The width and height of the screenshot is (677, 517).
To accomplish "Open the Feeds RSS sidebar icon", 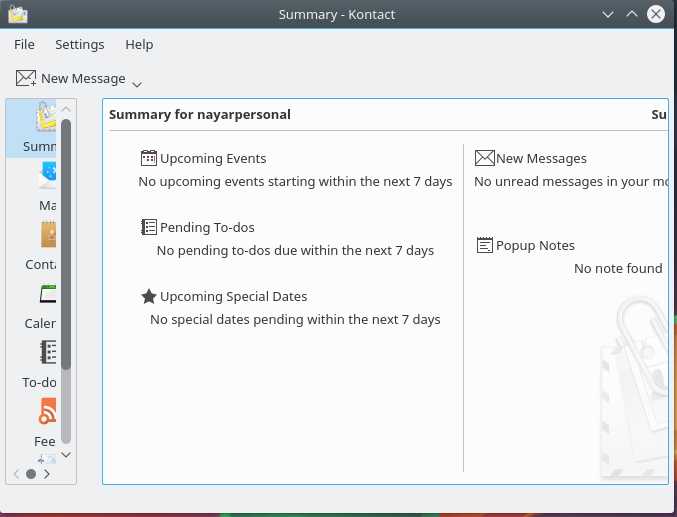I will click(x=47, y=411).
